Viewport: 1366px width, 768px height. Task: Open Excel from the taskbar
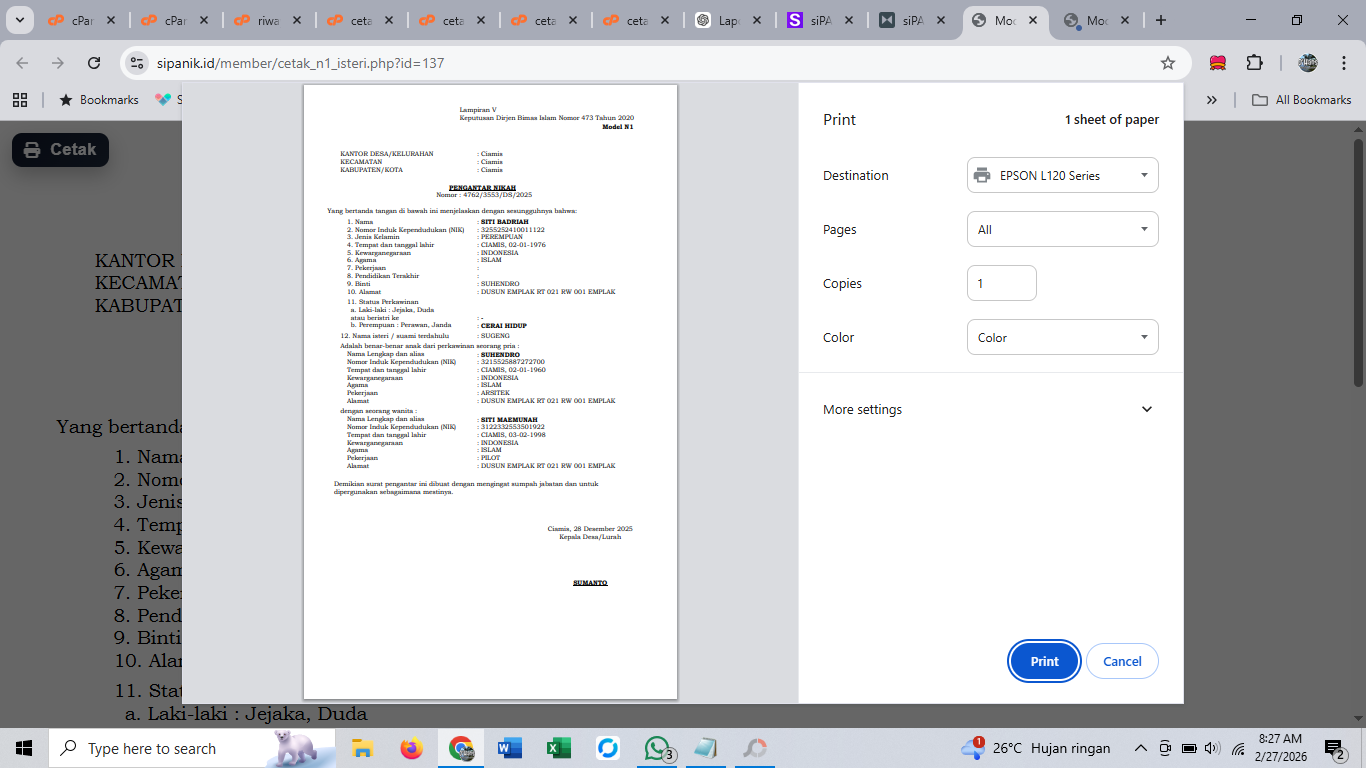[x=558, y=748]
